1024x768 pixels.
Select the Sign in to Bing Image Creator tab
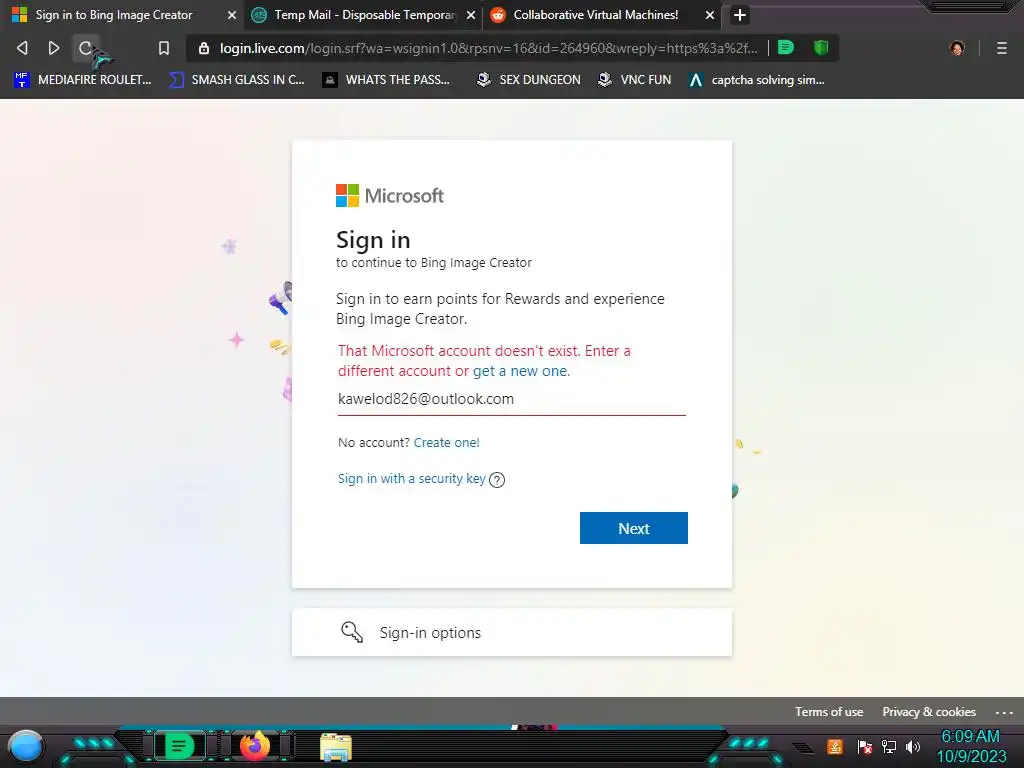(x=121, y=15)
